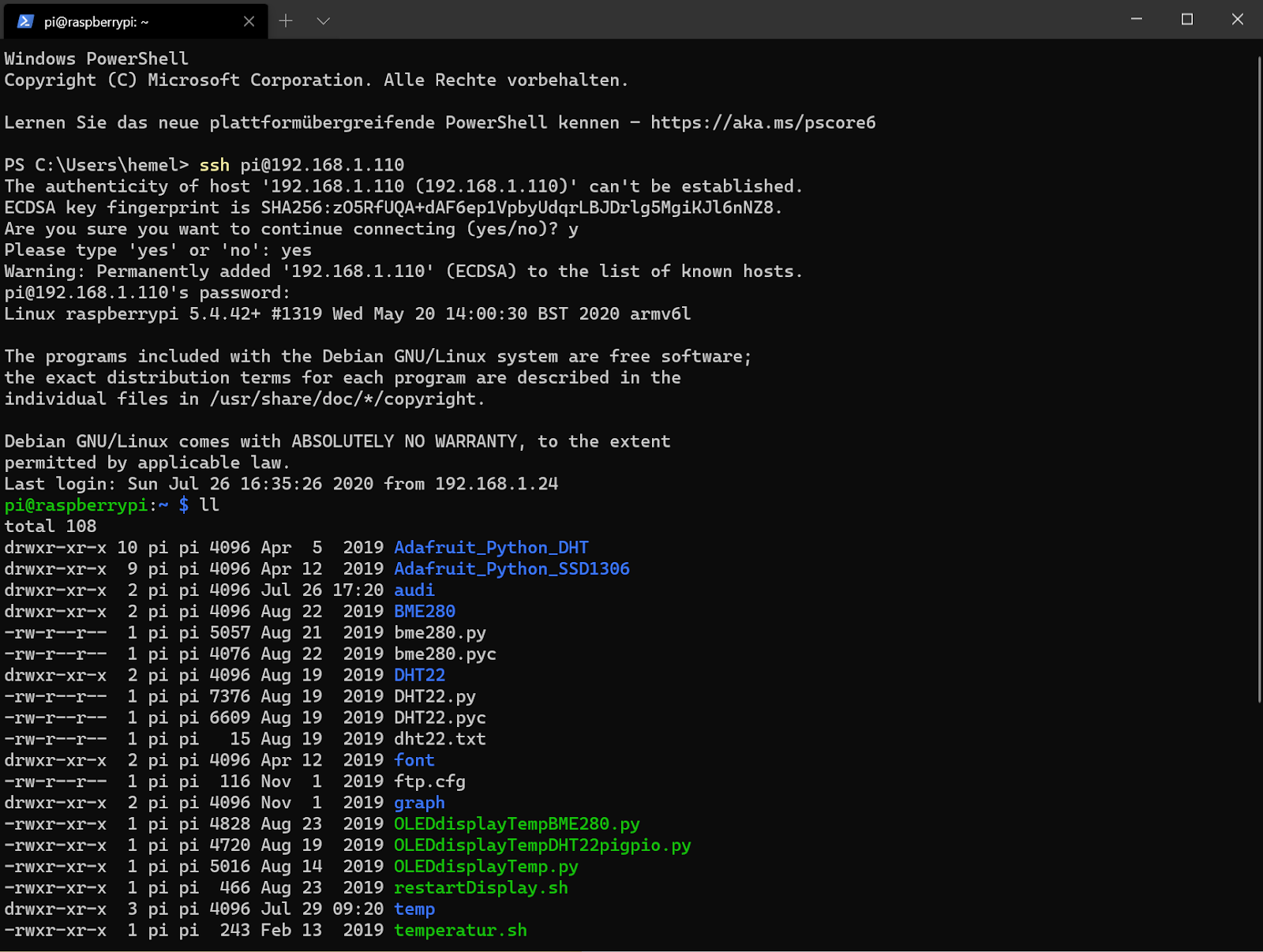Click the Adafruit_Python_DHT directory name
Viewport: 1263px width, 952px height.
[x=491, y=548]
